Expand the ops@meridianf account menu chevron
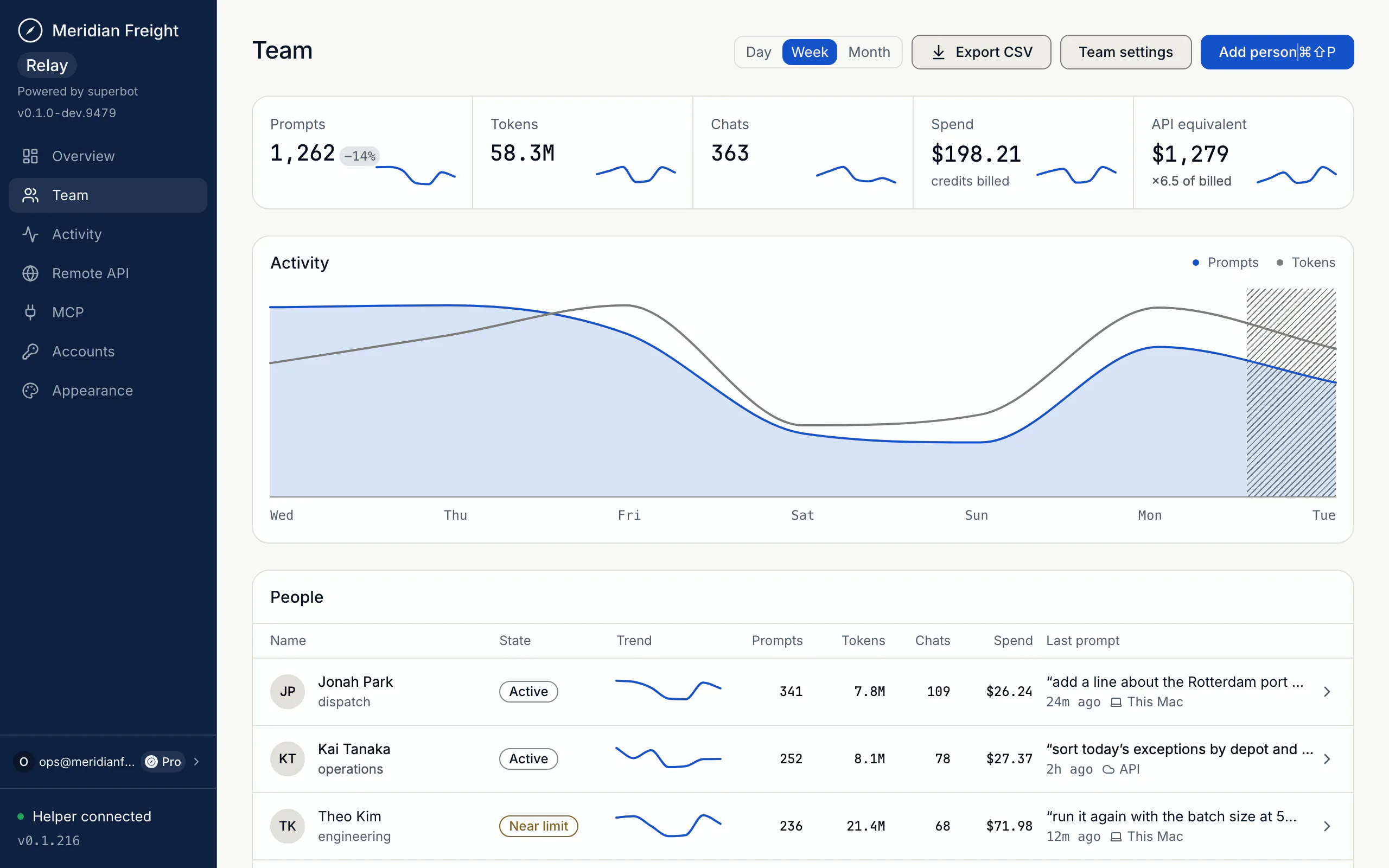This screenshot has height=868, width=1389. 196,762
